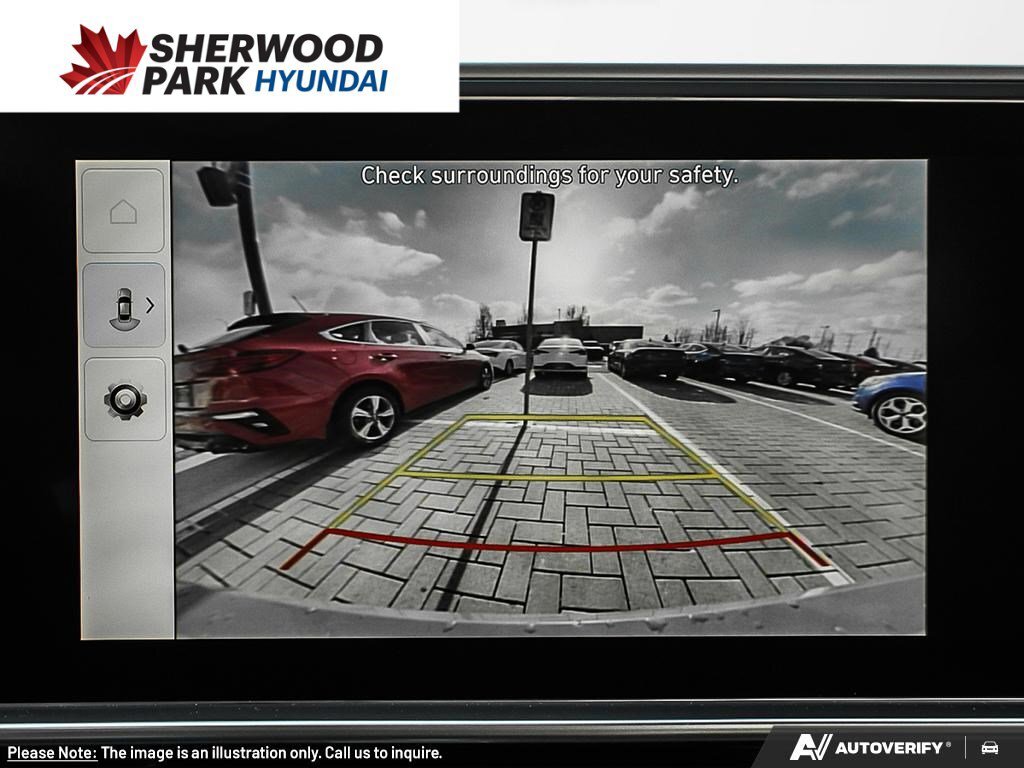The width and height of the screenshot is (1024, 768).
Task: Open camera settings with the gear icon
Action: 125,400
